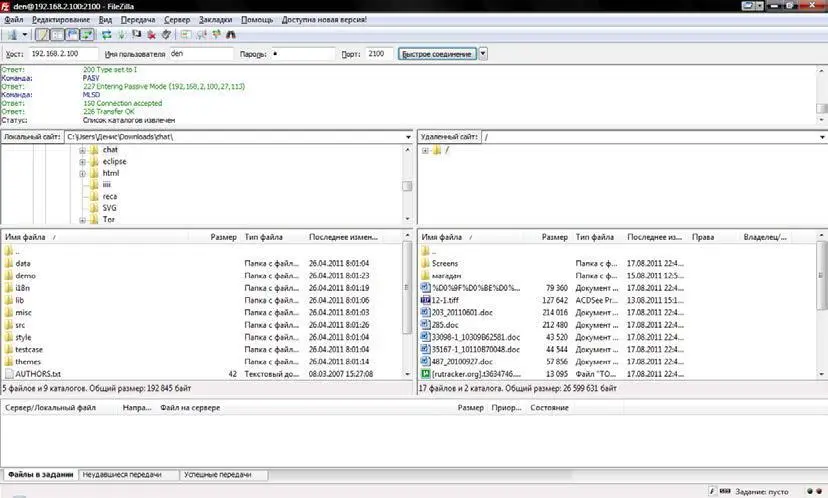
Task: Disconnect from the current server
Action: (x=151, y=35)
